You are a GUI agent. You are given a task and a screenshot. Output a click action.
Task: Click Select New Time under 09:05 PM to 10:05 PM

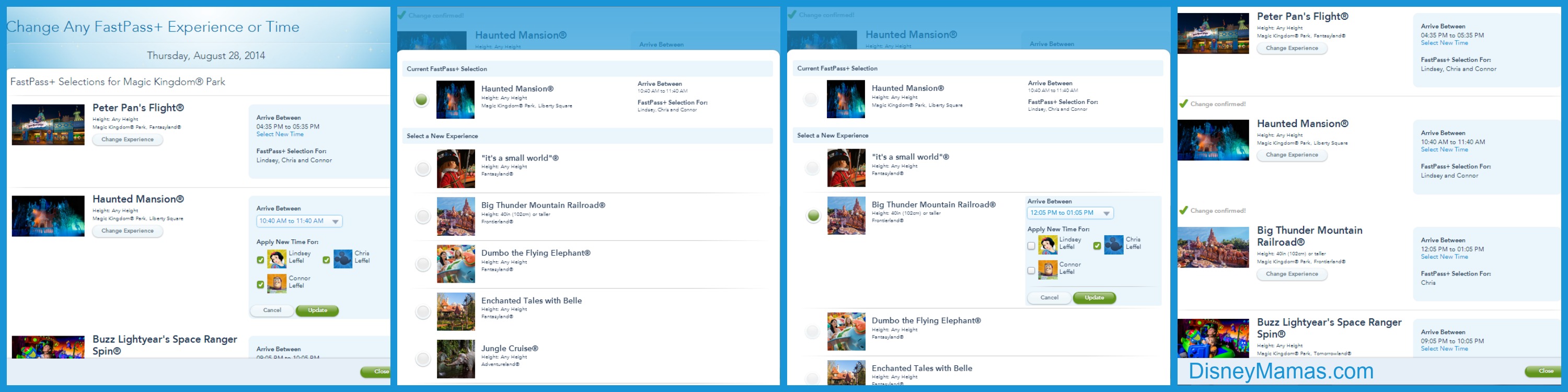coord(1445,349)
